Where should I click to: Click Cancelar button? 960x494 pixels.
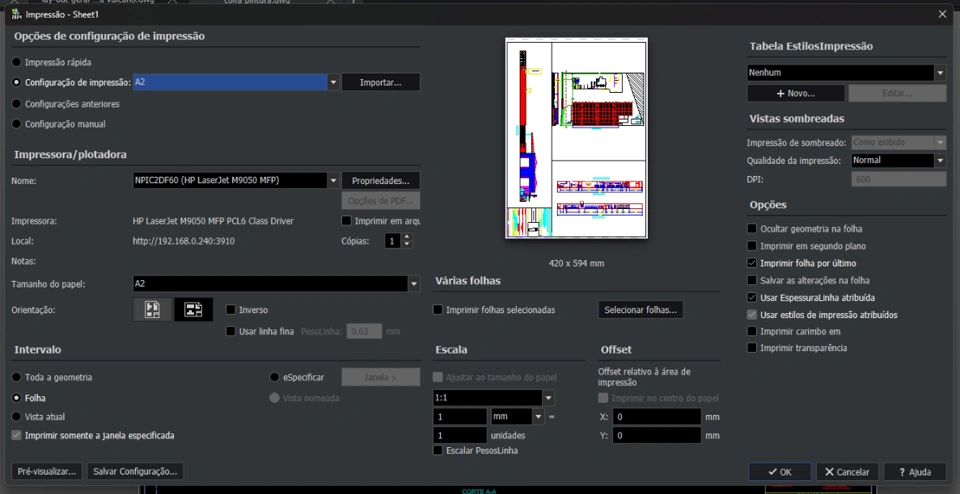pyautogui.click(x=847, y=472)
